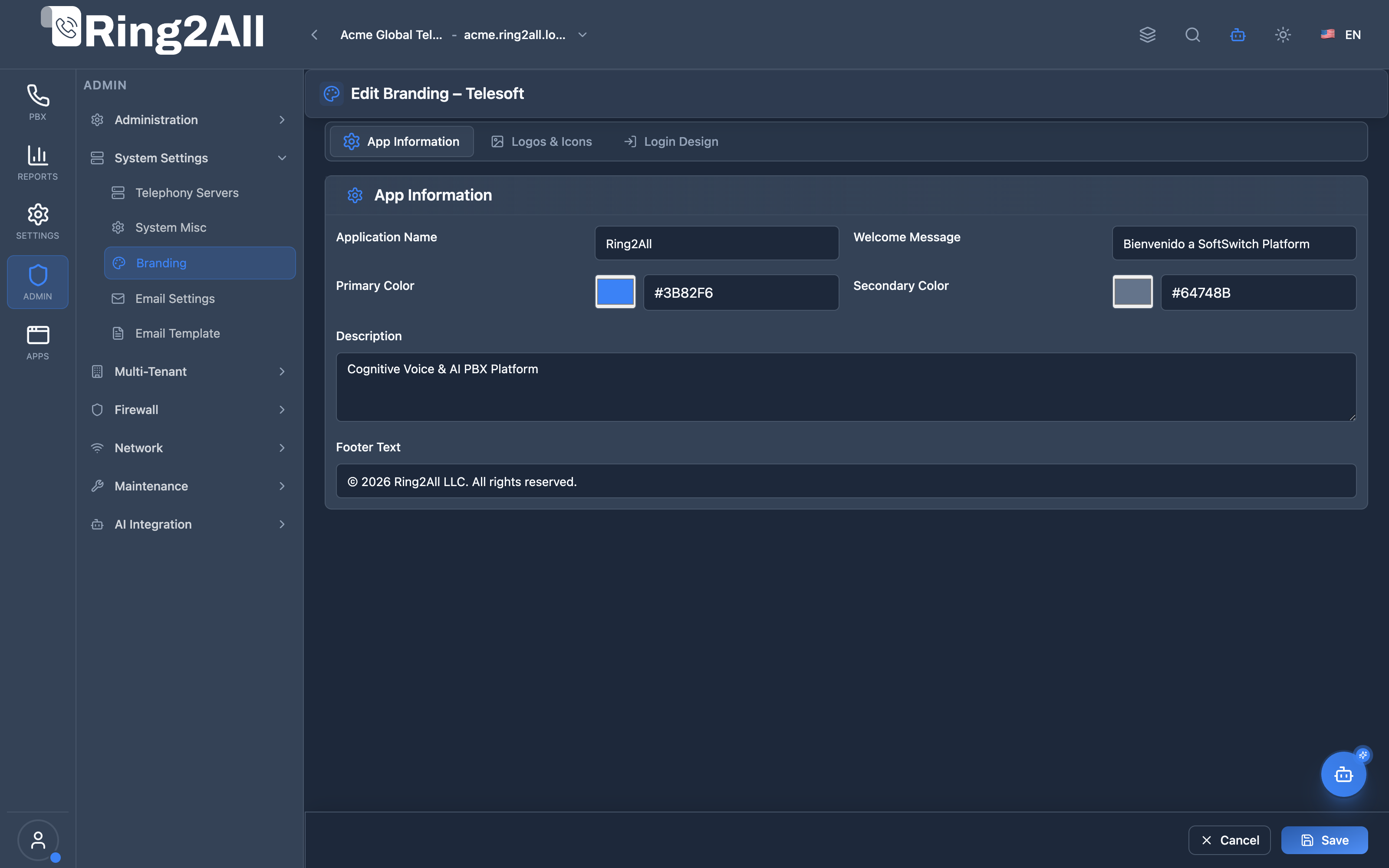The width and height of the screenshot is (1389, 868).
Task: Open Telephony Servers in sidebar
Action: [x=200, y=193]
